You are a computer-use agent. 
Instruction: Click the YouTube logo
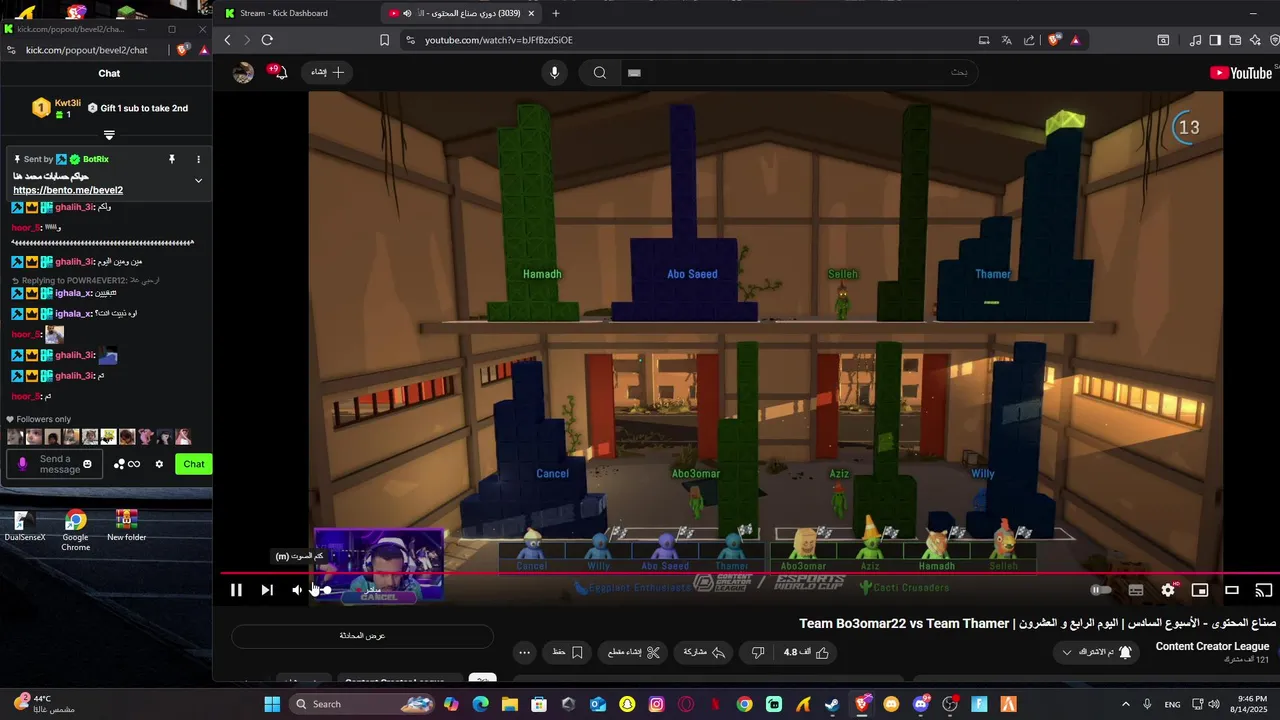[1241, 72]
